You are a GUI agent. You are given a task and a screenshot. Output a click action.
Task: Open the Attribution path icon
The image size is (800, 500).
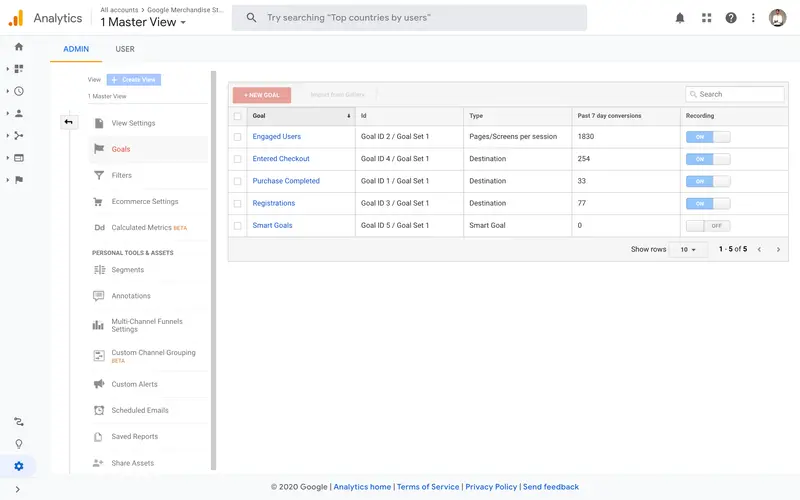[19, 422]
